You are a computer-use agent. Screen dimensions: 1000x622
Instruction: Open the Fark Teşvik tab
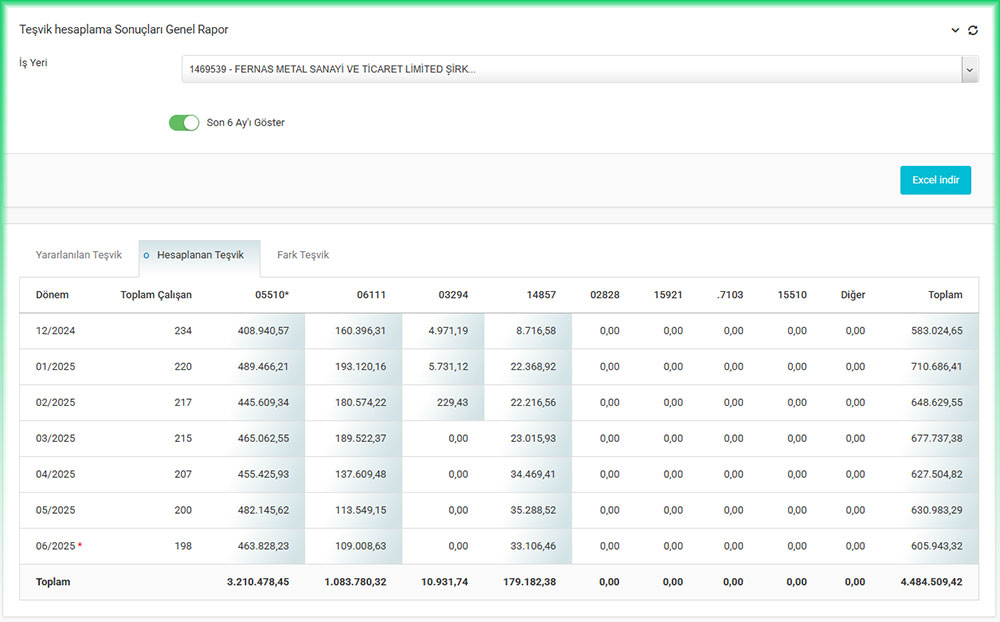(303, 255)
